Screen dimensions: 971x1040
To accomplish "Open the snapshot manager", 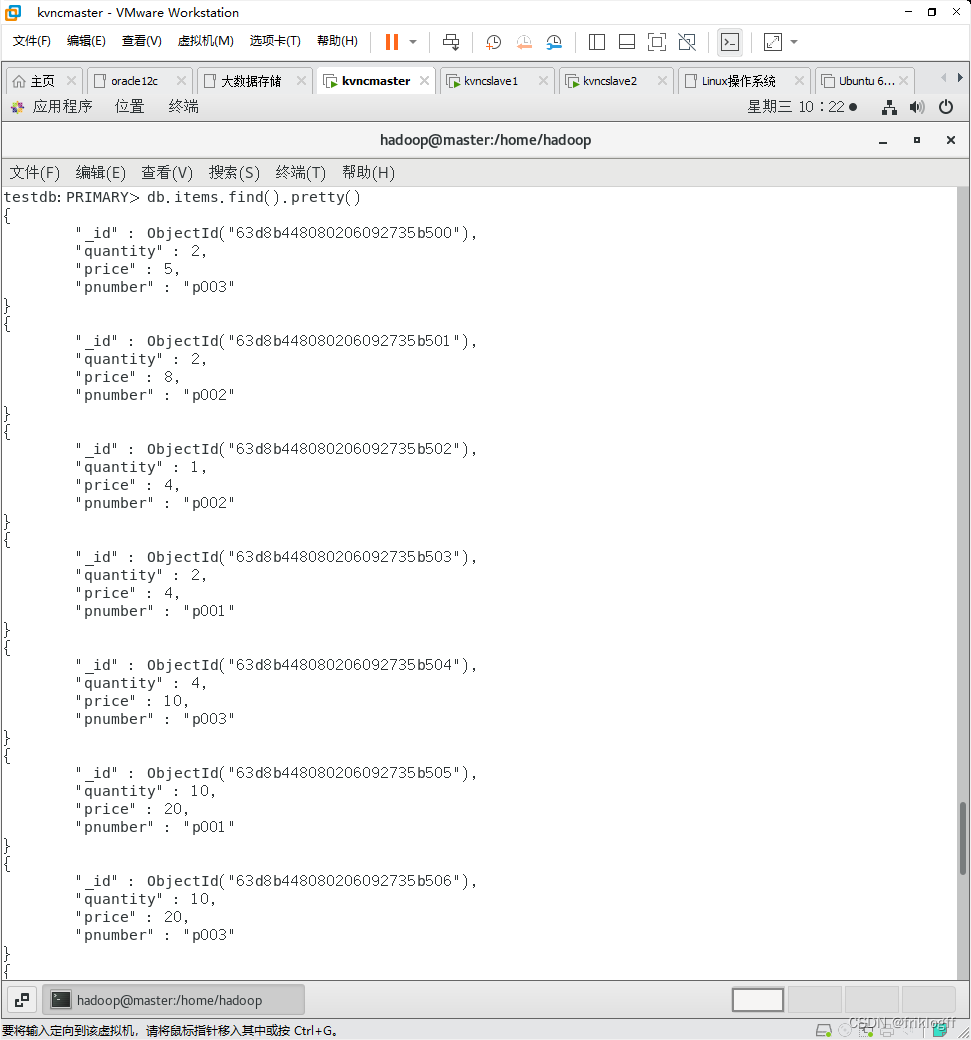I will 555,41.
